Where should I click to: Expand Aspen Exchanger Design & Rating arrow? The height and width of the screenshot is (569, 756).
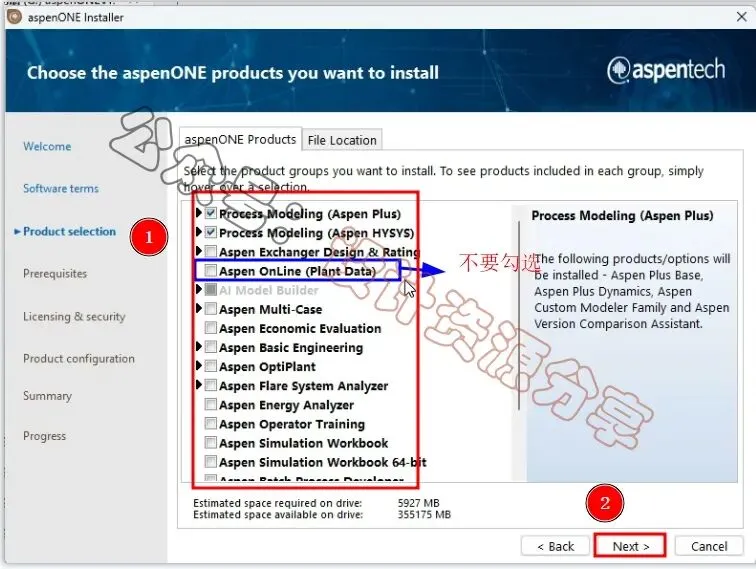coord(199,251)
